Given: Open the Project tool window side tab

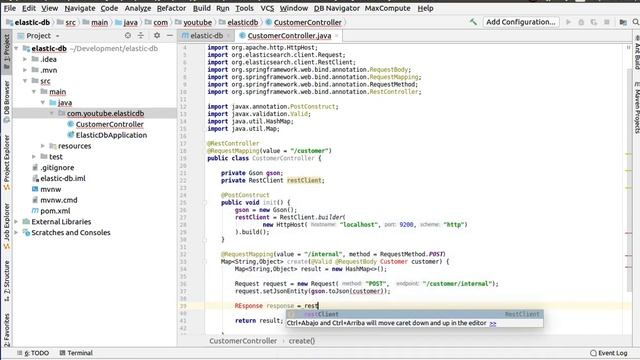Looking at the screenshot, I should pyautogui.click(x=6, y=52).
